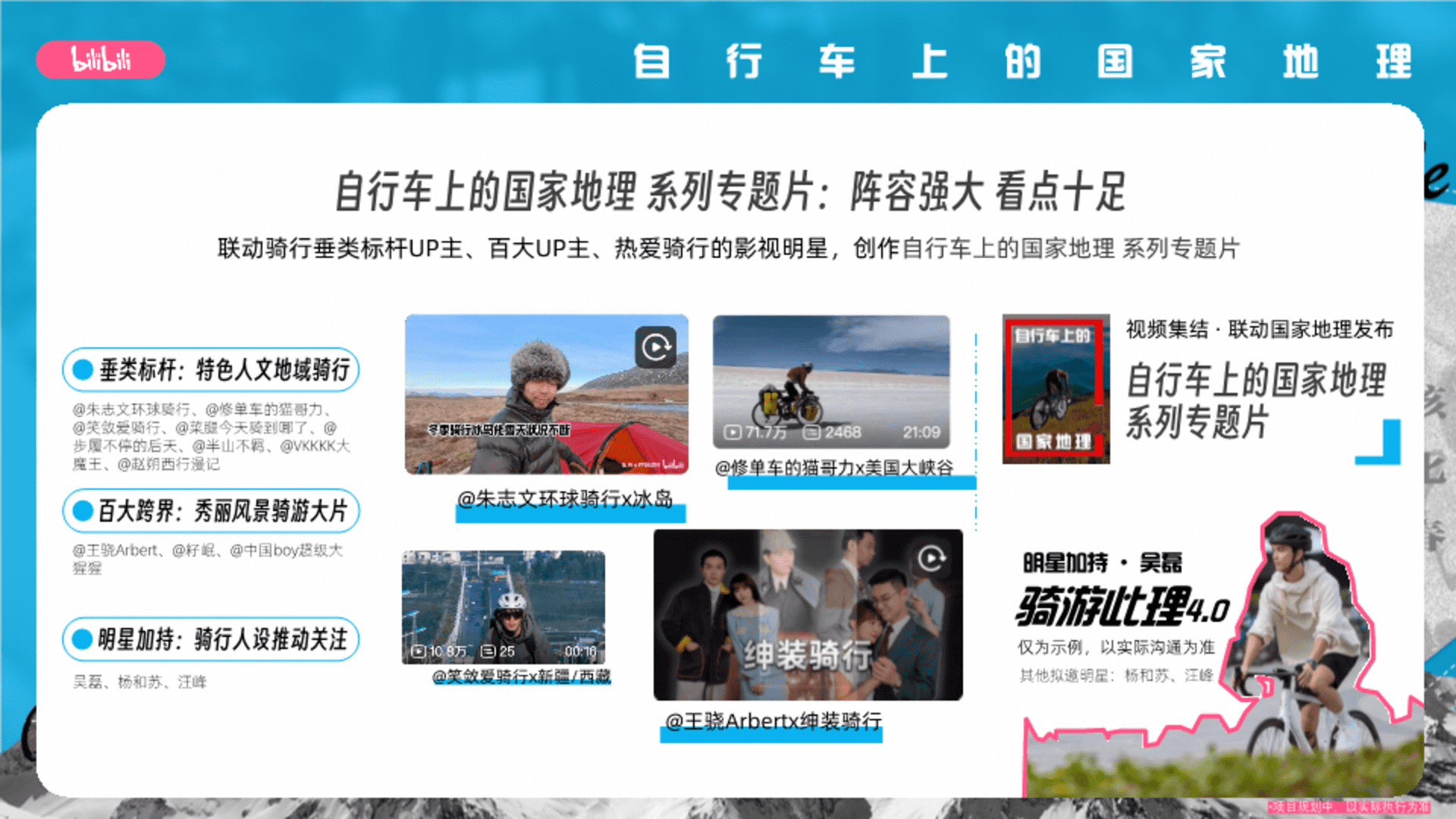Click pink disclaimer text at bottom right
Image resolution: width=1456 pixels, height=819 pixels.
(x=1349, y=808)
